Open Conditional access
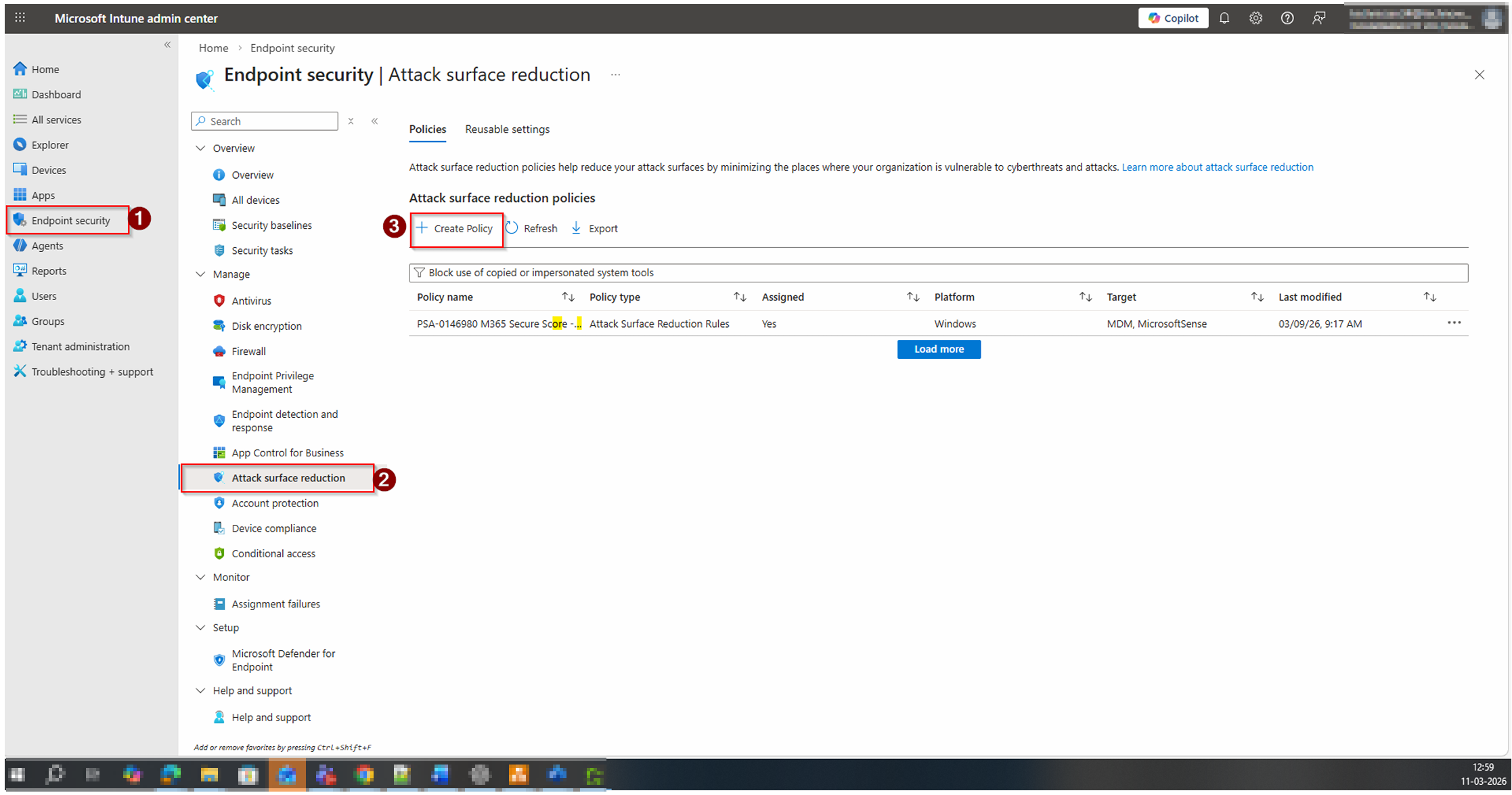The height and width of the screenshot is (795, 1512). 265,553
